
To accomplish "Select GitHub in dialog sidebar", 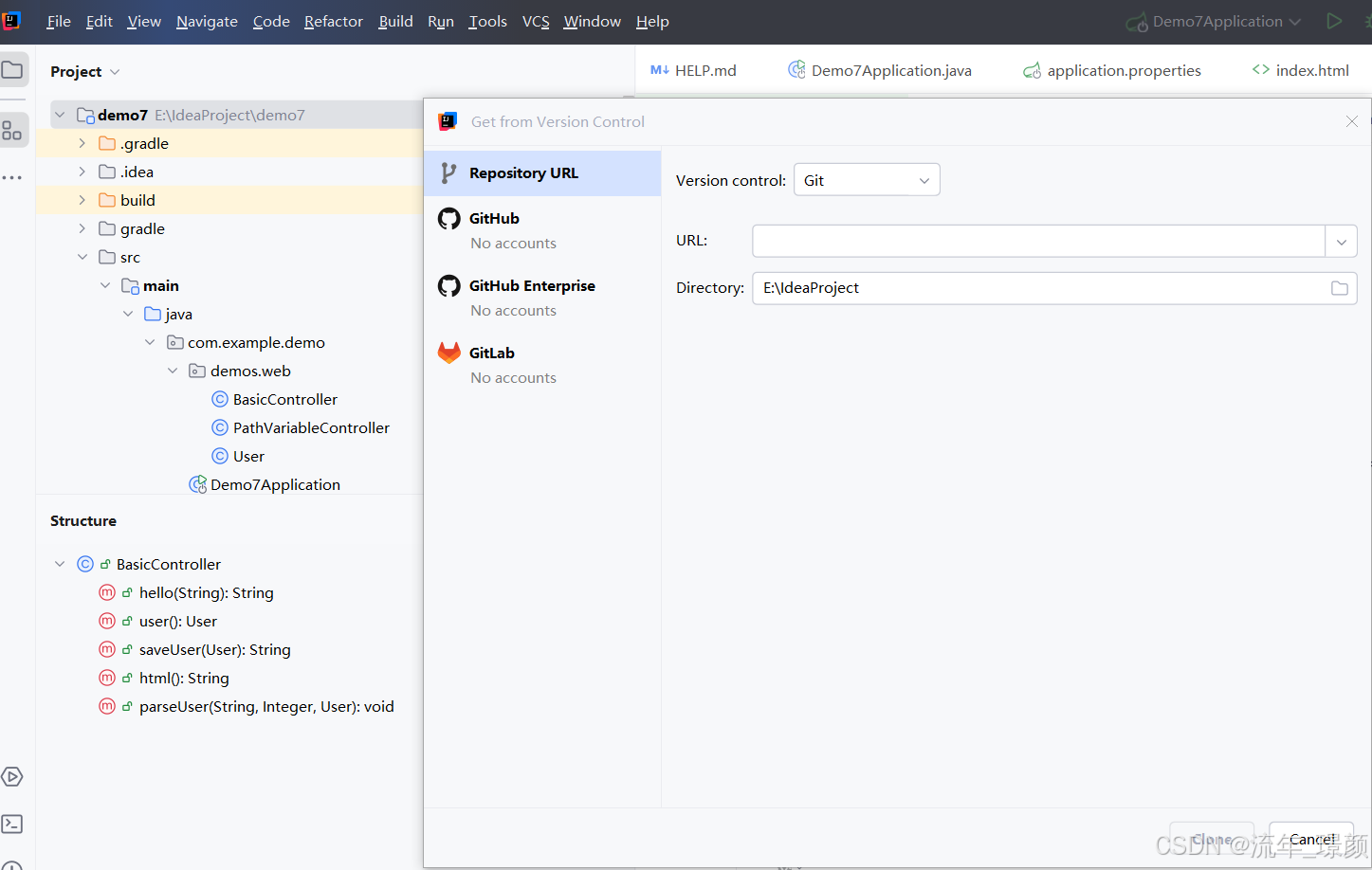I will [x=542, y=230].
